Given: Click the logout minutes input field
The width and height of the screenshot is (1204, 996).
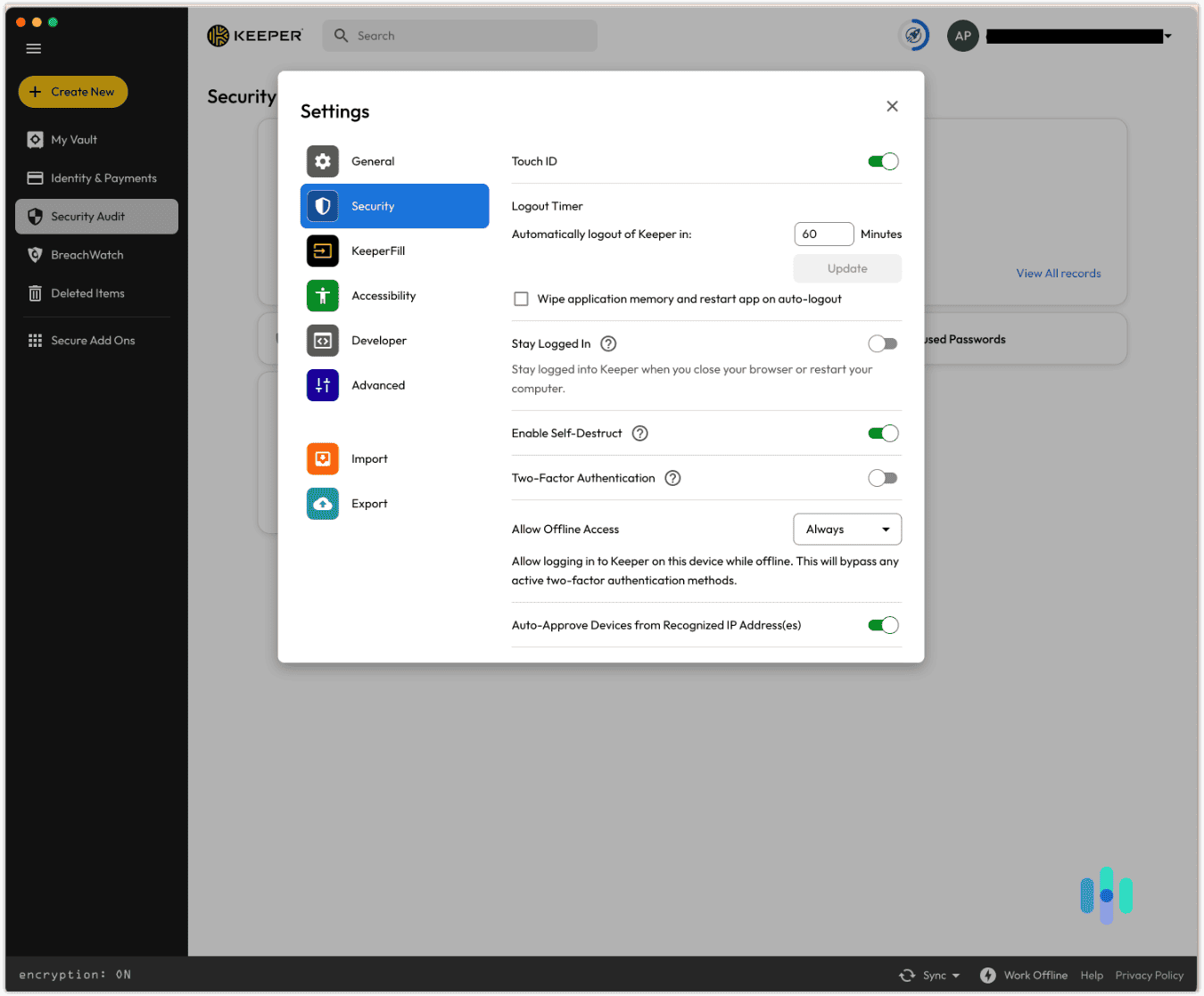Looking at the screenshot, I should (822, 234).
